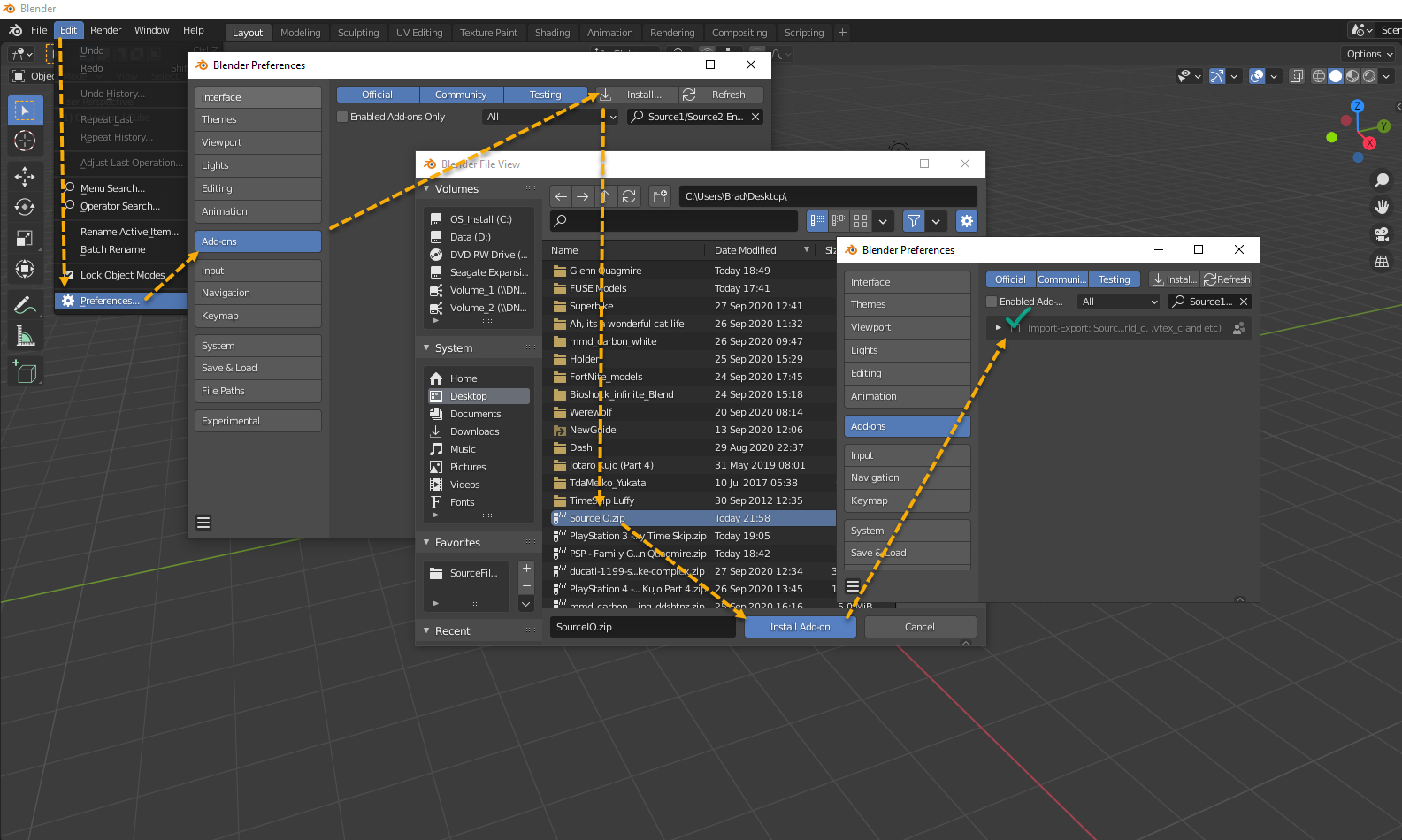Click the File View path field
The height and width of the screenshot is (840, 1402).
pyautogui.click(x=828, y=196)
